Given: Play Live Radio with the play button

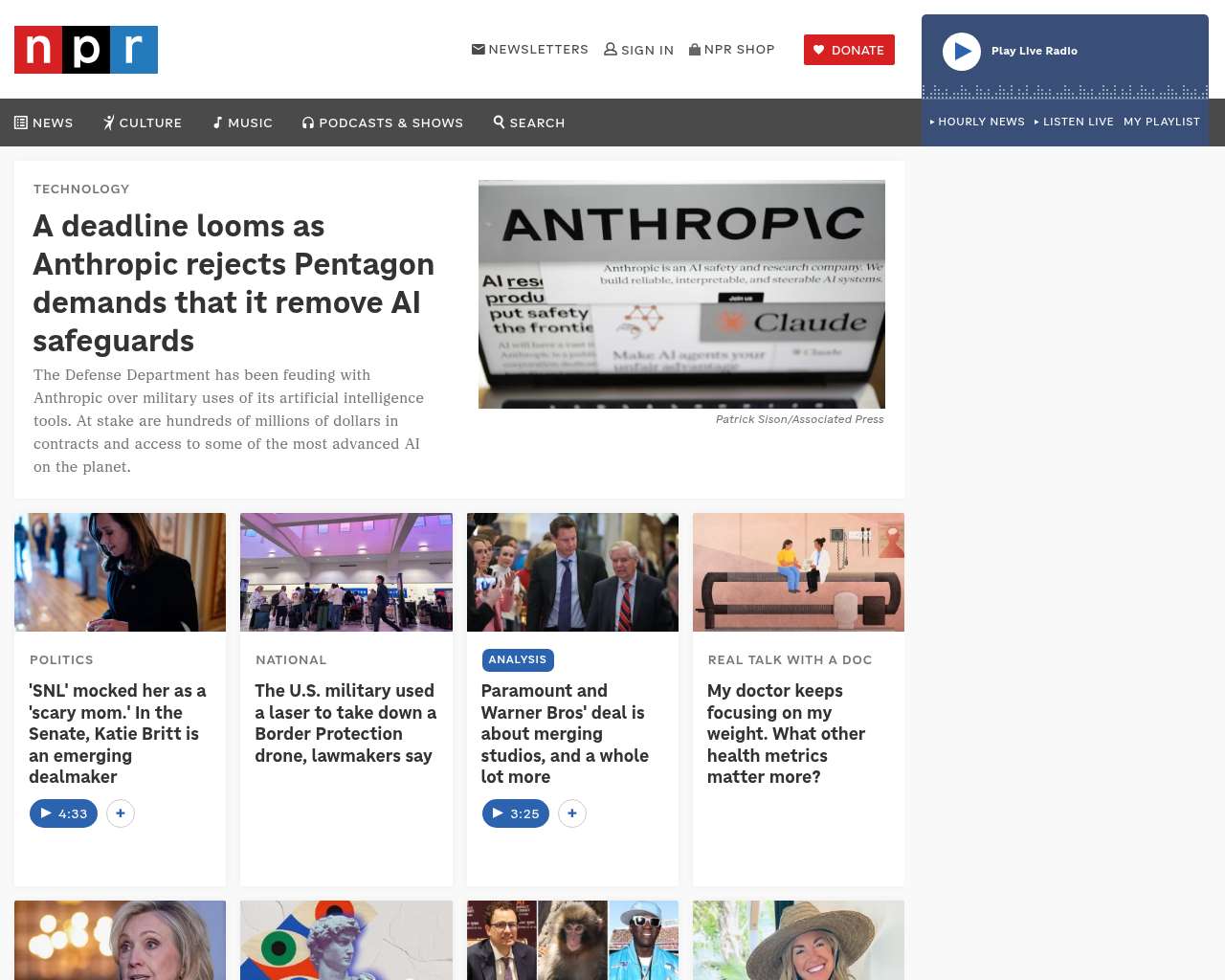Looking at the screenshot, I should pyautogui.click(x=962, y=52).
